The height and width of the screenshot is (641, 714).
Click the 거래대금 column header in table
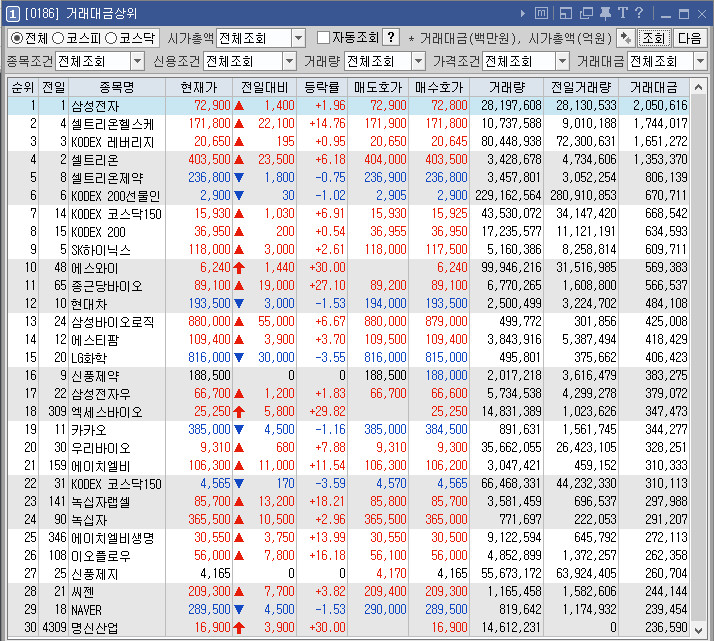point(654,87)
